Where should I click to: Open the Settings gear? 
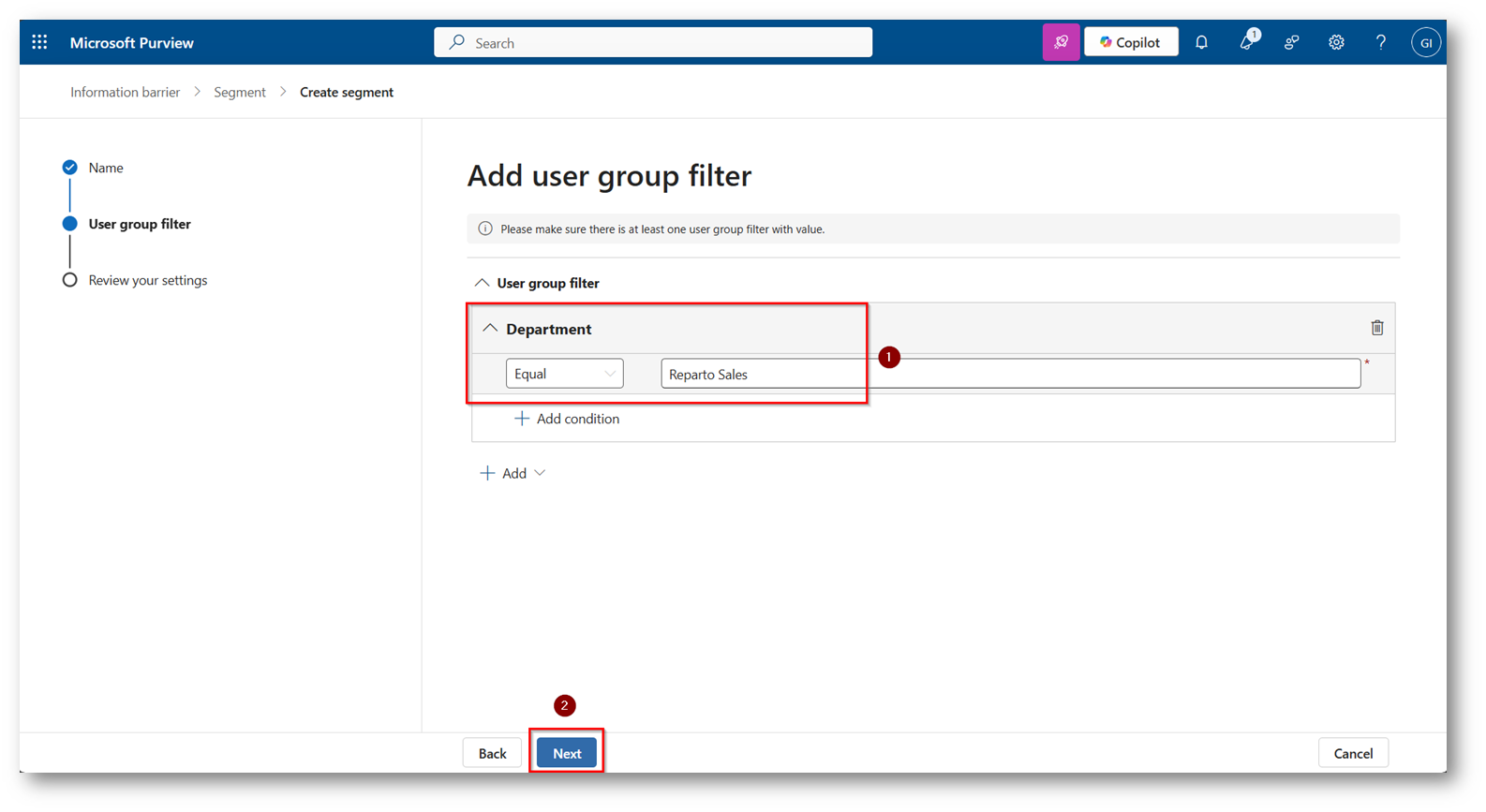tap(1336, 42)
